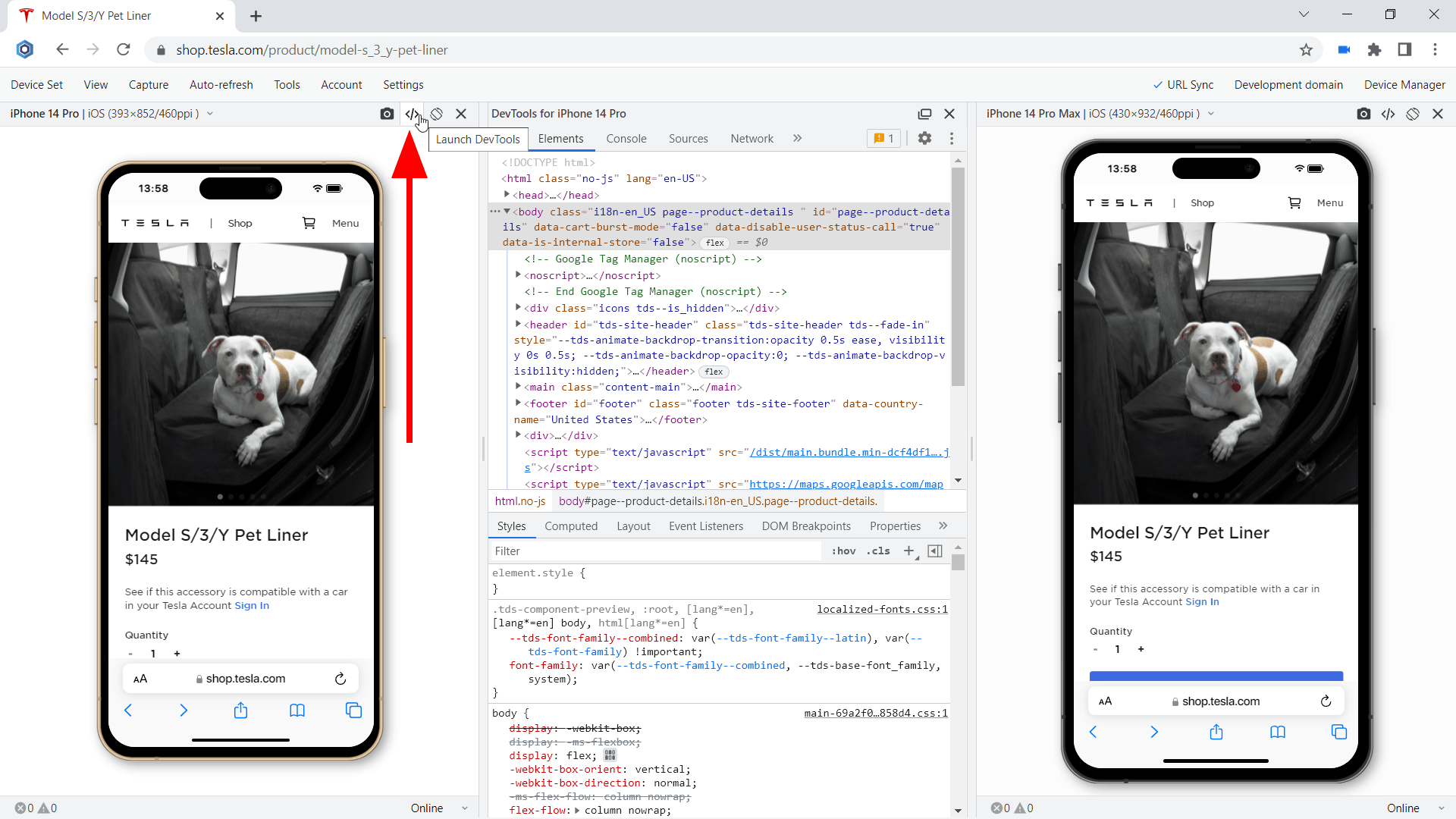Open DevTools settings gear
The width and height of the screenshot is (1456, 819).
coord(924,139)
